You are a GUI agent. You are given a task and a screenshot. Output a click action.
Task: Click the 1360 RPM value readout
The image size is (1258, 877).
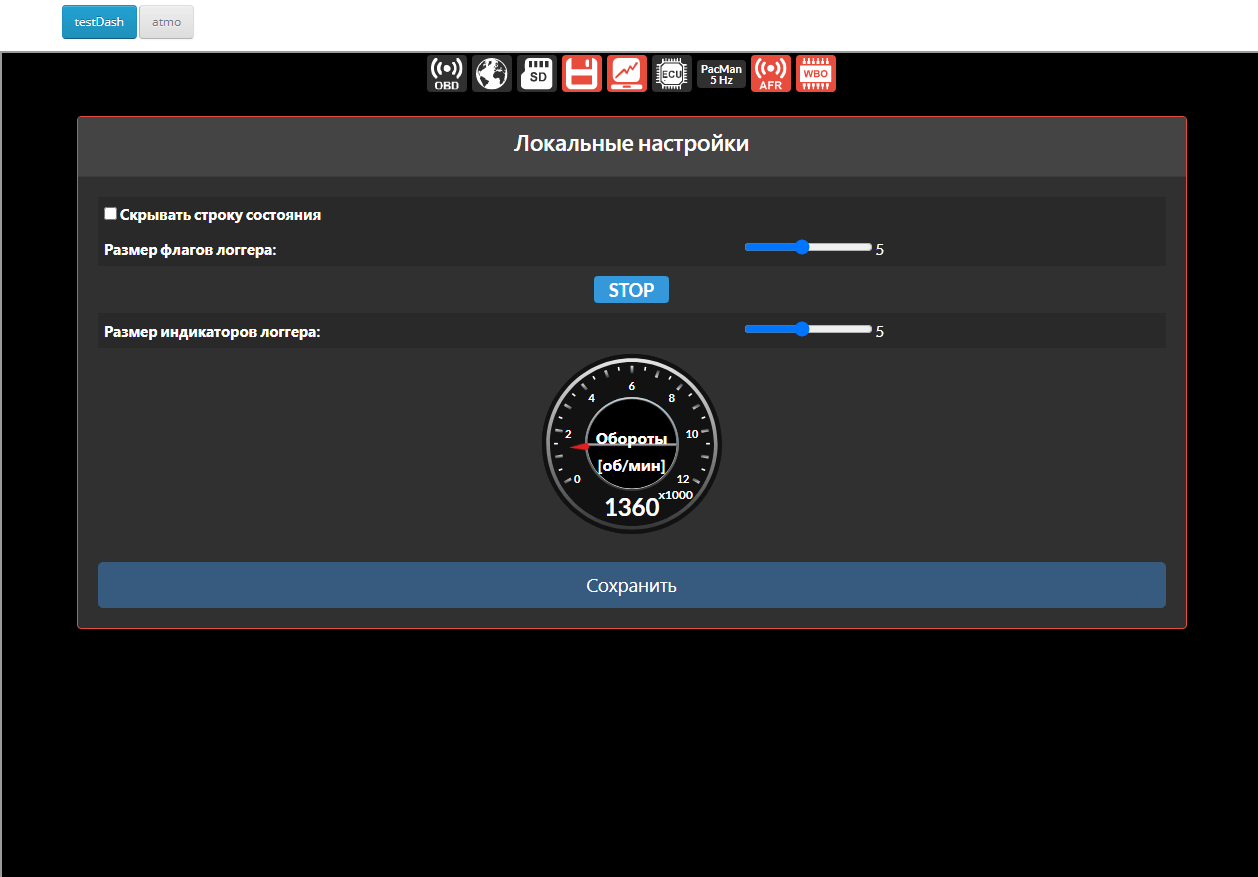click(x=632, y=508)
